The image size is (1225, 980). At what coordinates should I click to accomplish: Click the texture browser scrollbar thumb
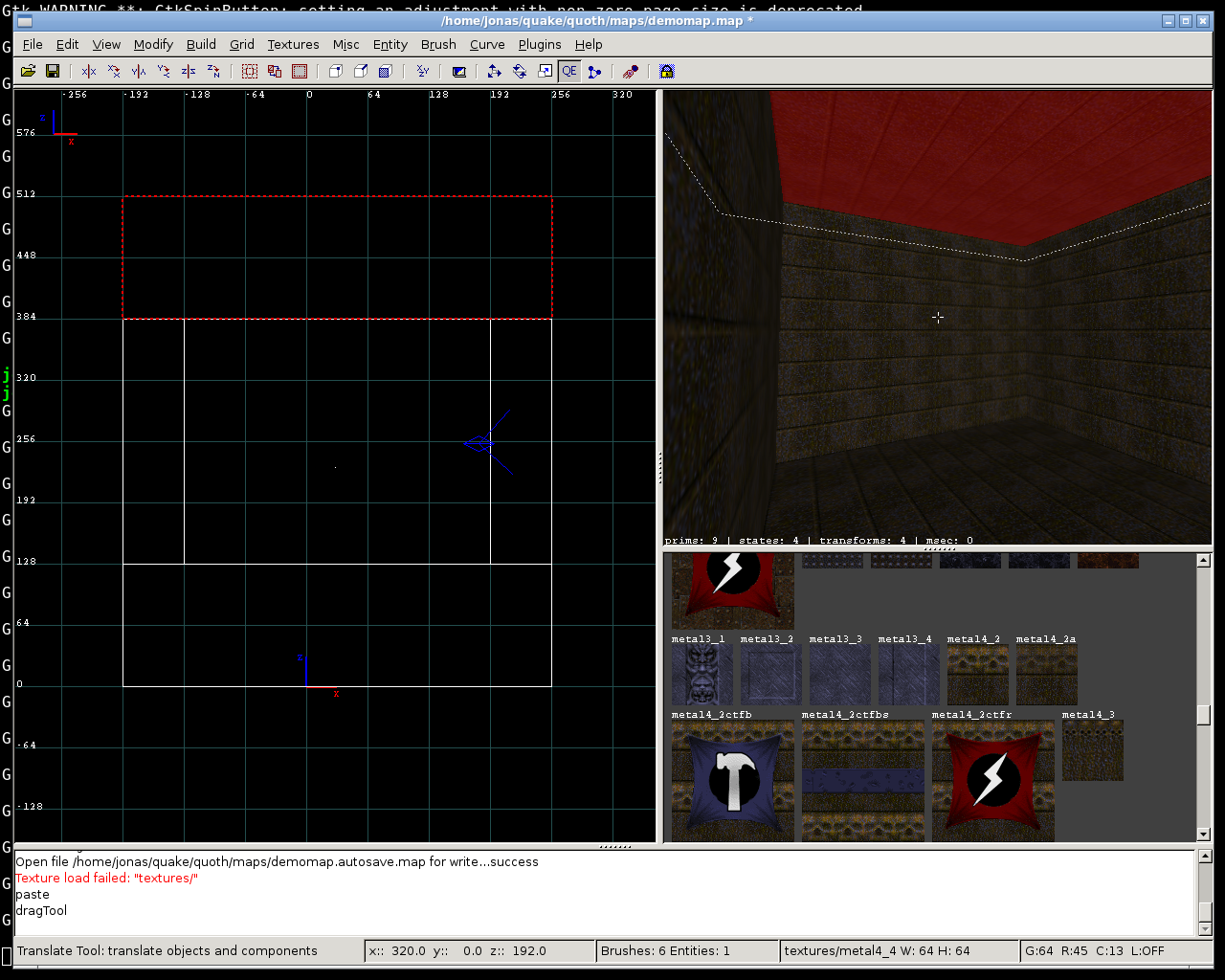click(x=1204, y=715)
